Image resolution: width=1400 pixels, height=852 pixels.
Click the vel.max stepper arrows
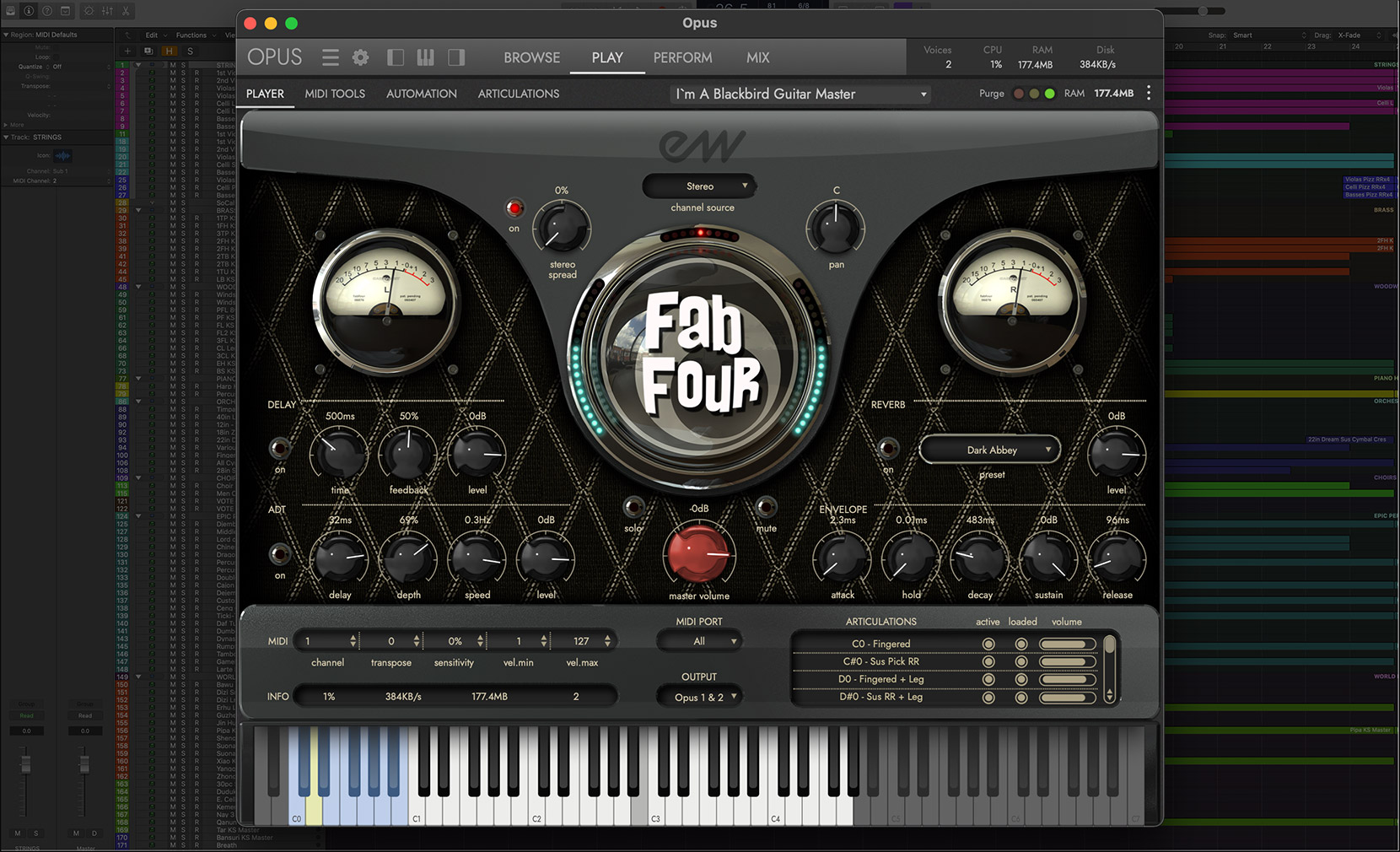(607, 641)
